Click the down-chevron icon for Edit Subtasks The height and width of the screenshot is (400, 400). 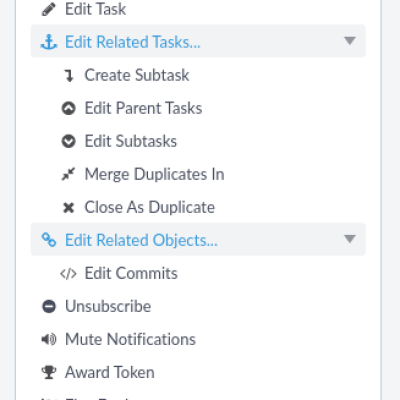(x=69, y=141)
